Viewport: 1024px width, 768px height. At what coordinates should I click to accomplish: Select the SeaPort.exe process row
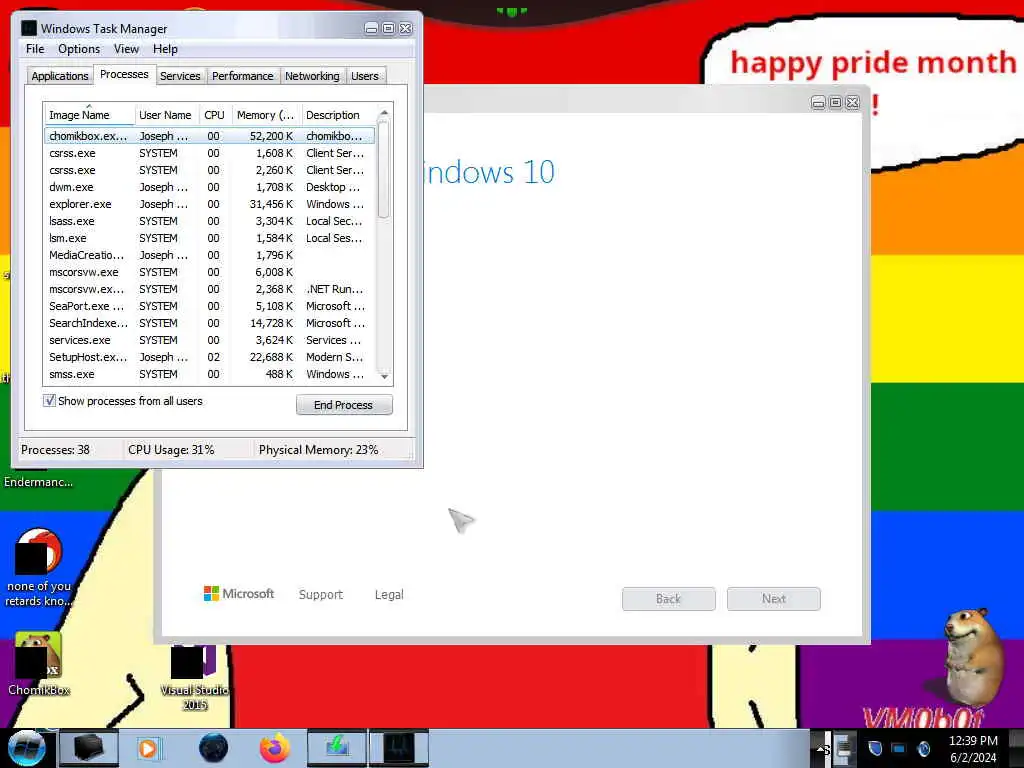pos(210,306)
